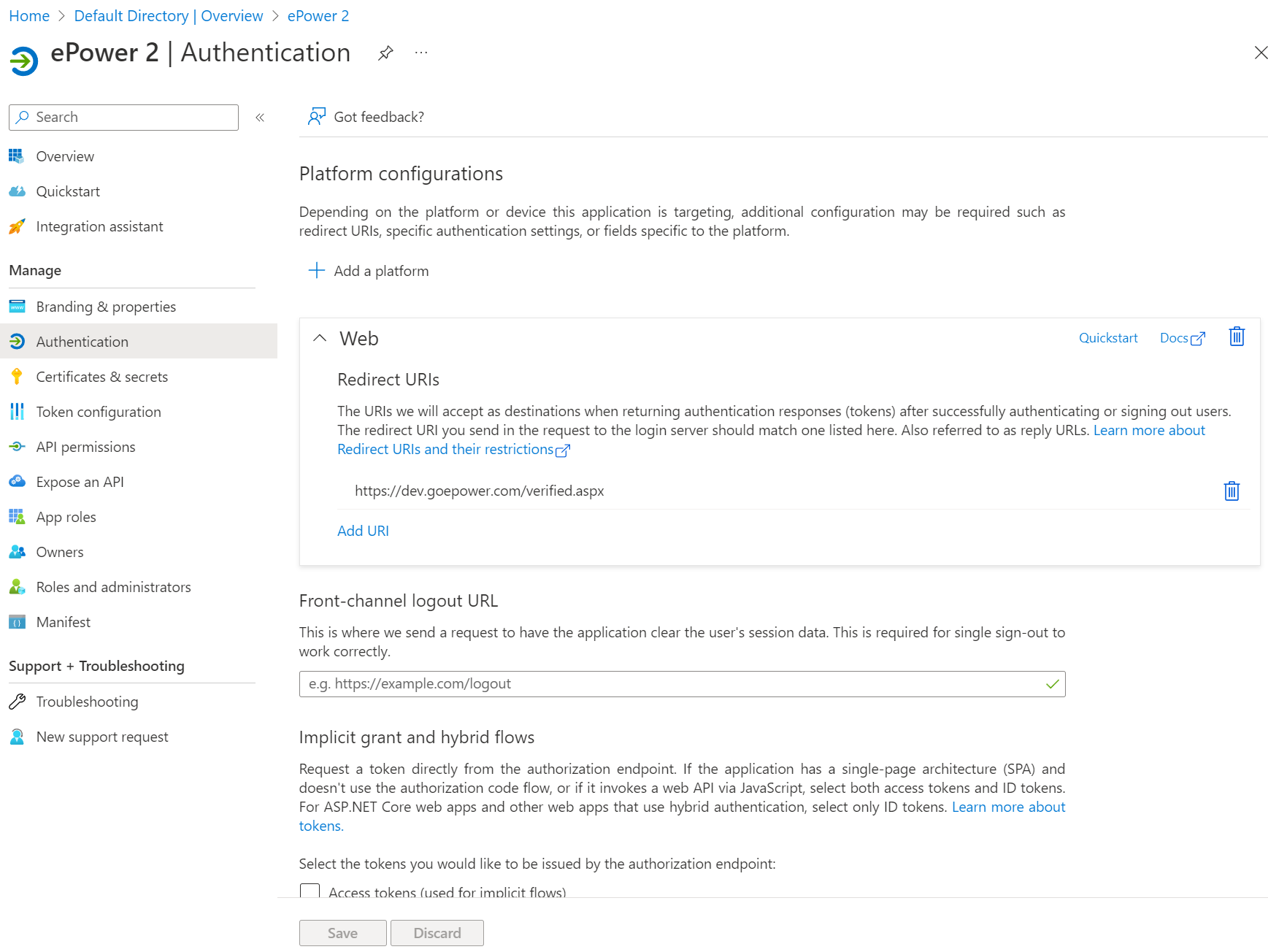
Task: Click the ePower 2 breadcrumb link
Action: pos(318,16)
